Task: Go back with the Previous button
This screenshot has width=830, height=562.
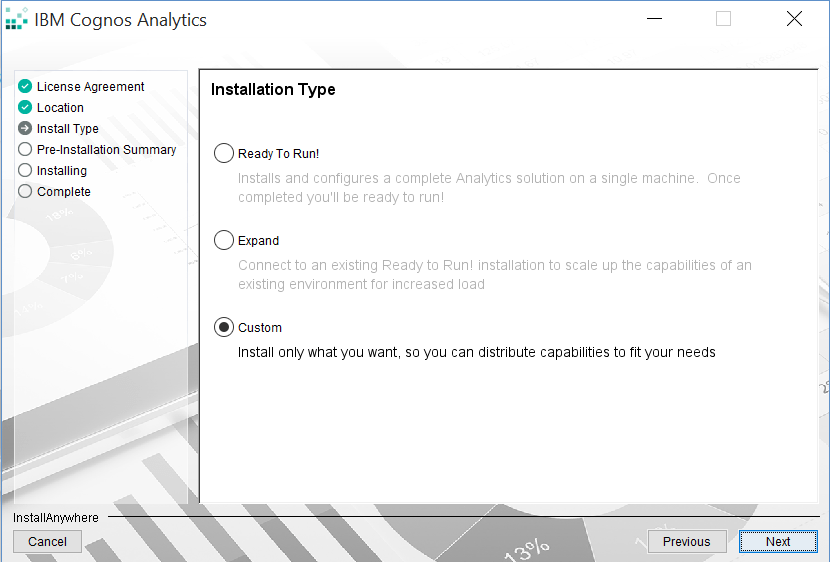Action: click(687, 541)
